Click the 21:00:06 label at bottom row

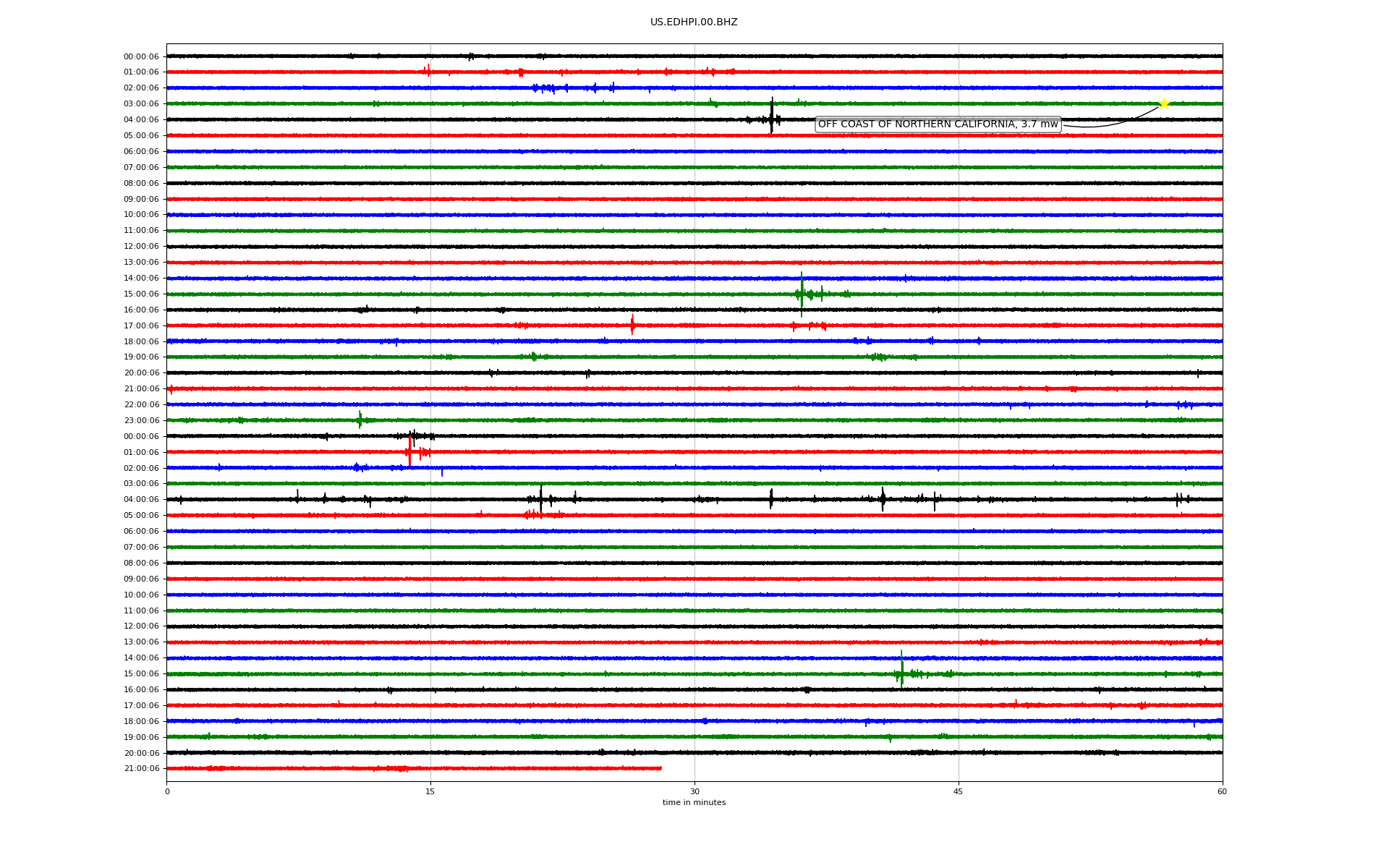tap(141, 768)
